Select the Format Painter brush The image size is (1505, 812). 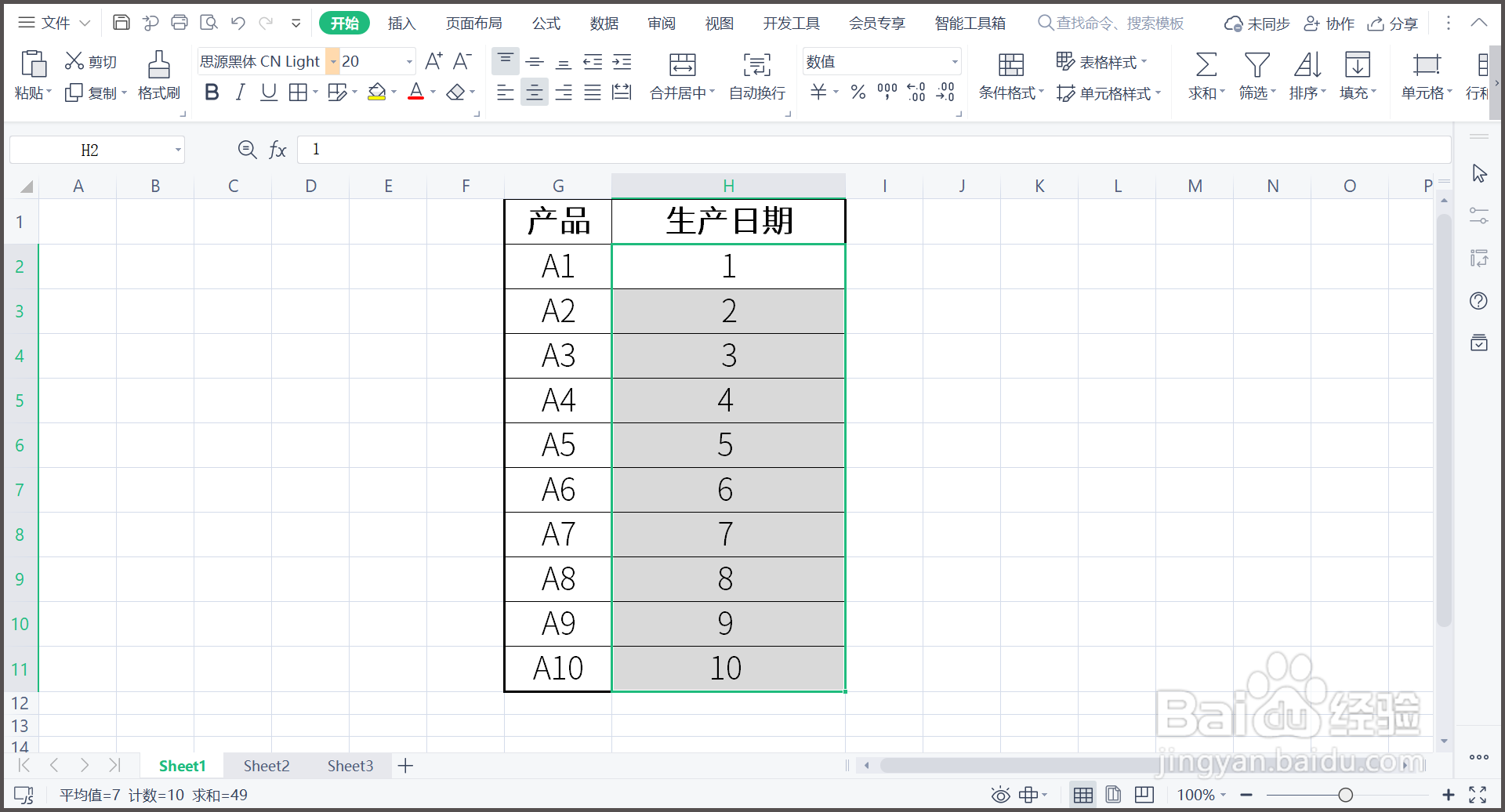(x=158, y=64)
